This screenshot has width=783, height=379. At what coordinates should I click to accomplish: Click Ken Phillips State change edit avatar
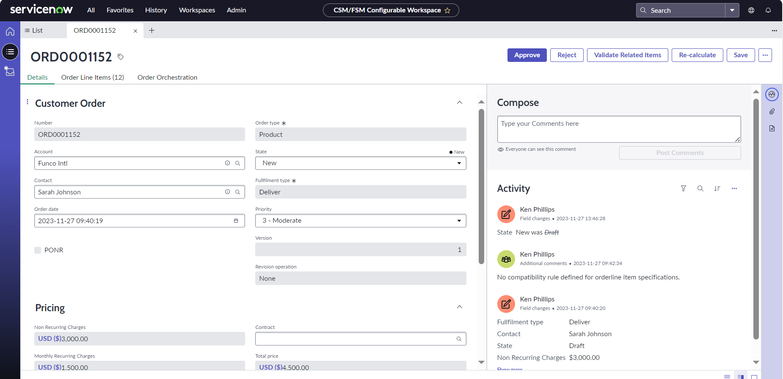click(x=506, y=214)
